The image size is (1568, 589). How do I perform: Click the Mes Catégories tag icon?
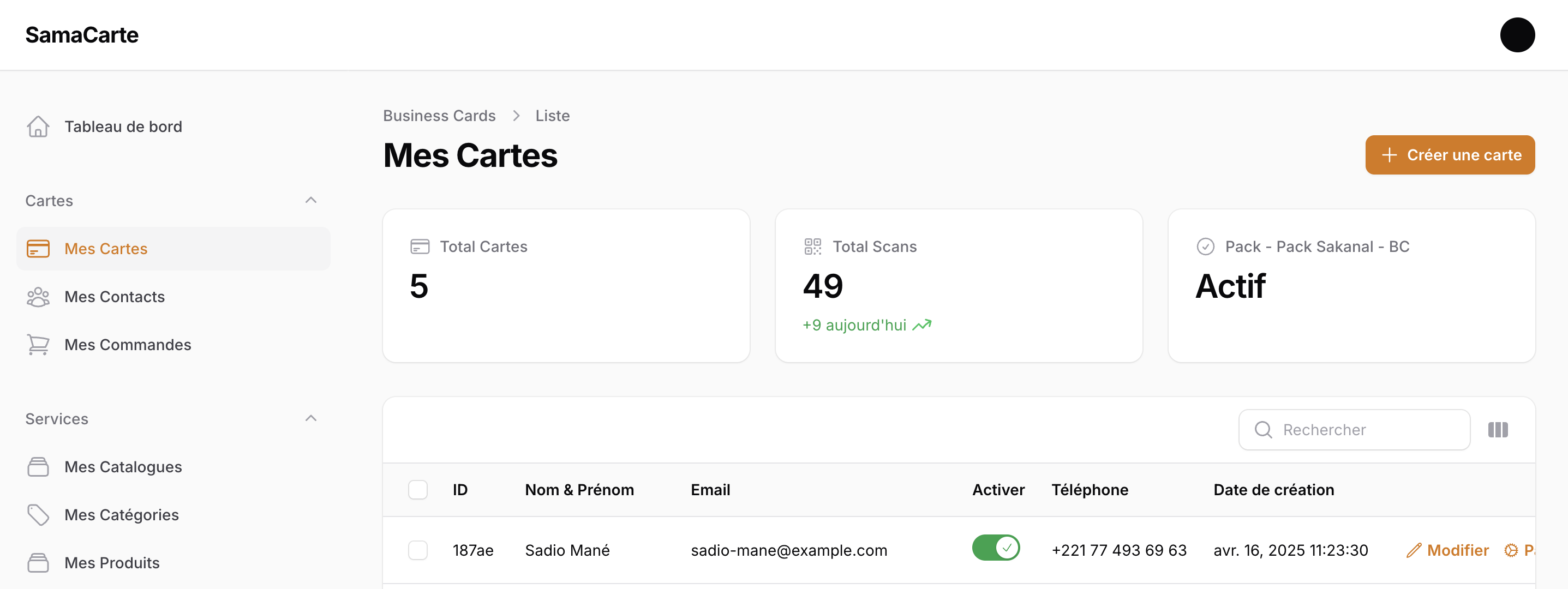tap(38, 514)
